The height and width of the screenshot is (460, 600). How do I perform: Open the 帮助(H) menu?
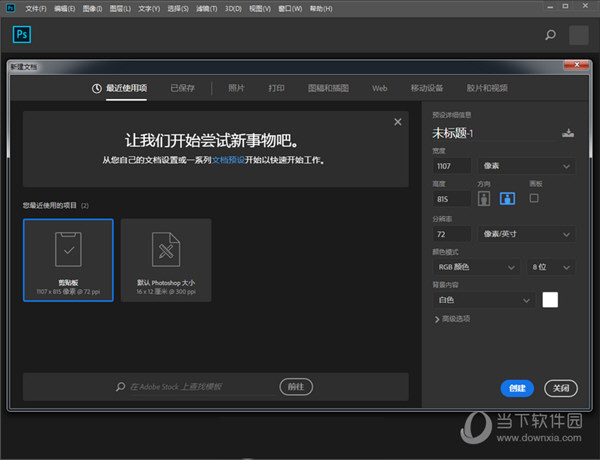pyautogui.click(x=321, y=8)
